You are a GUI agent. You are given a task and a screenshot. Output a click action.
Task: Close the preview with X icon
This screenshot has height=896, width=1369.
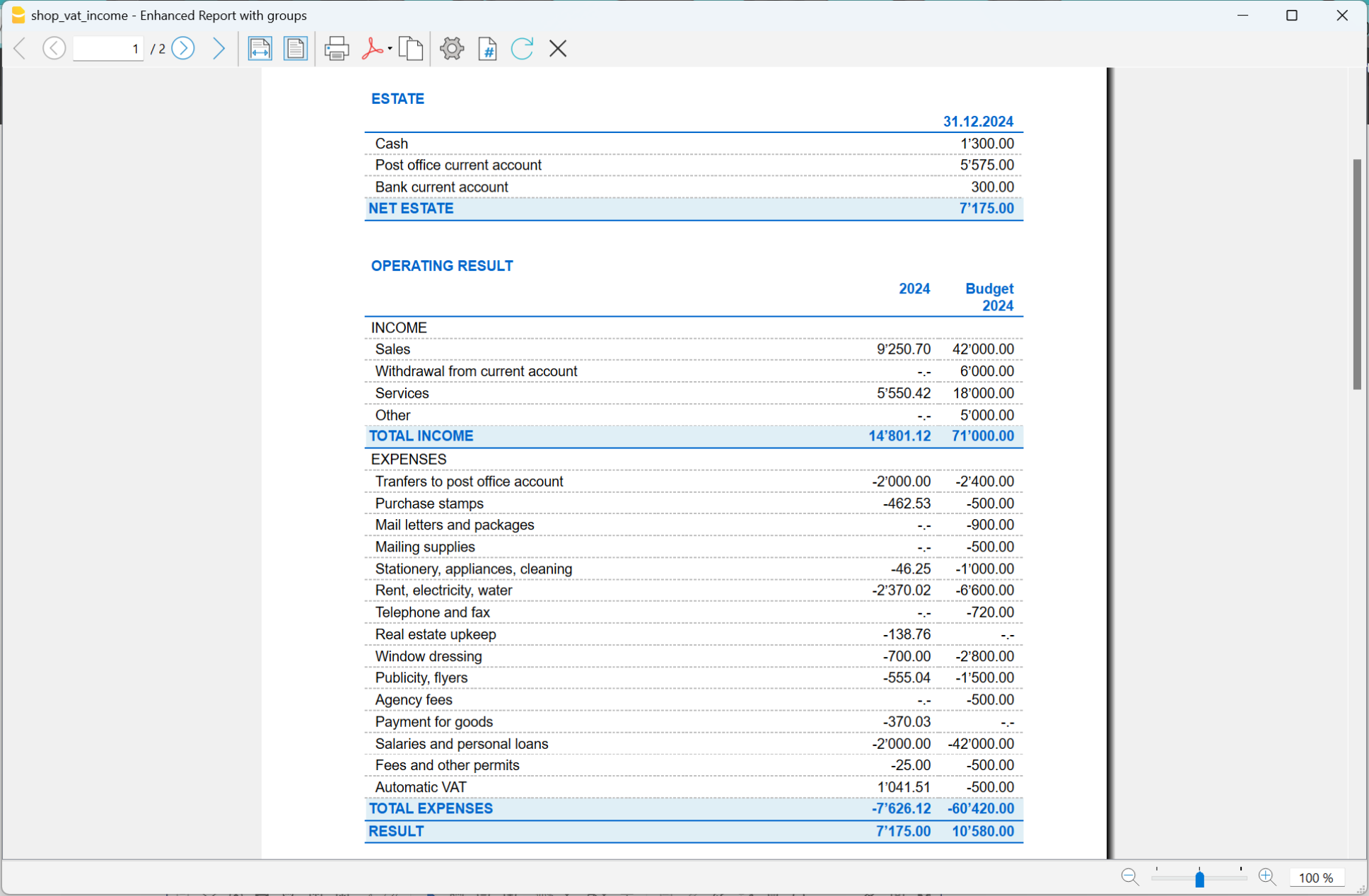tap(558, 49)
